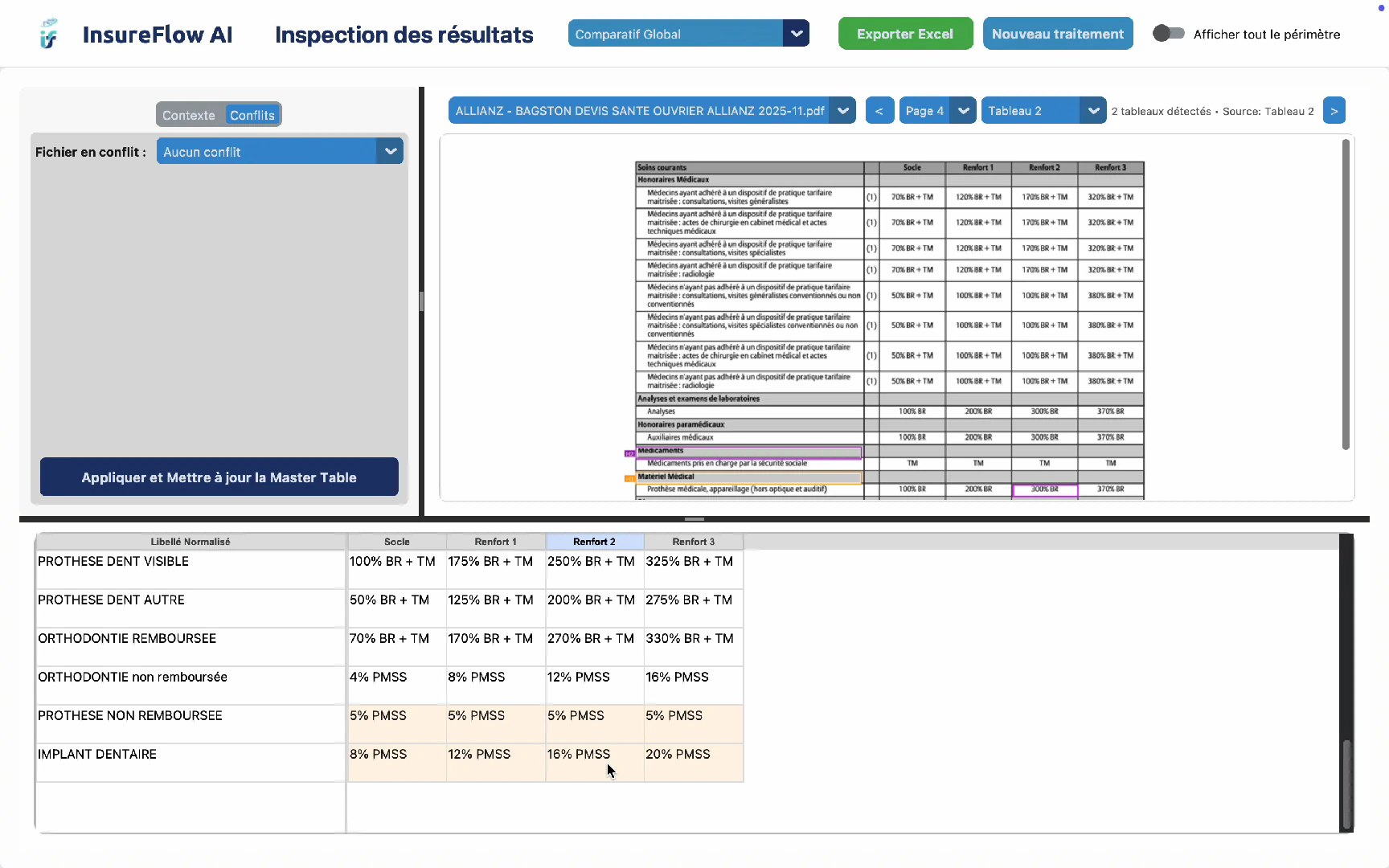
Task: Open the Comparatif Global dropdown
Action: 688,34
